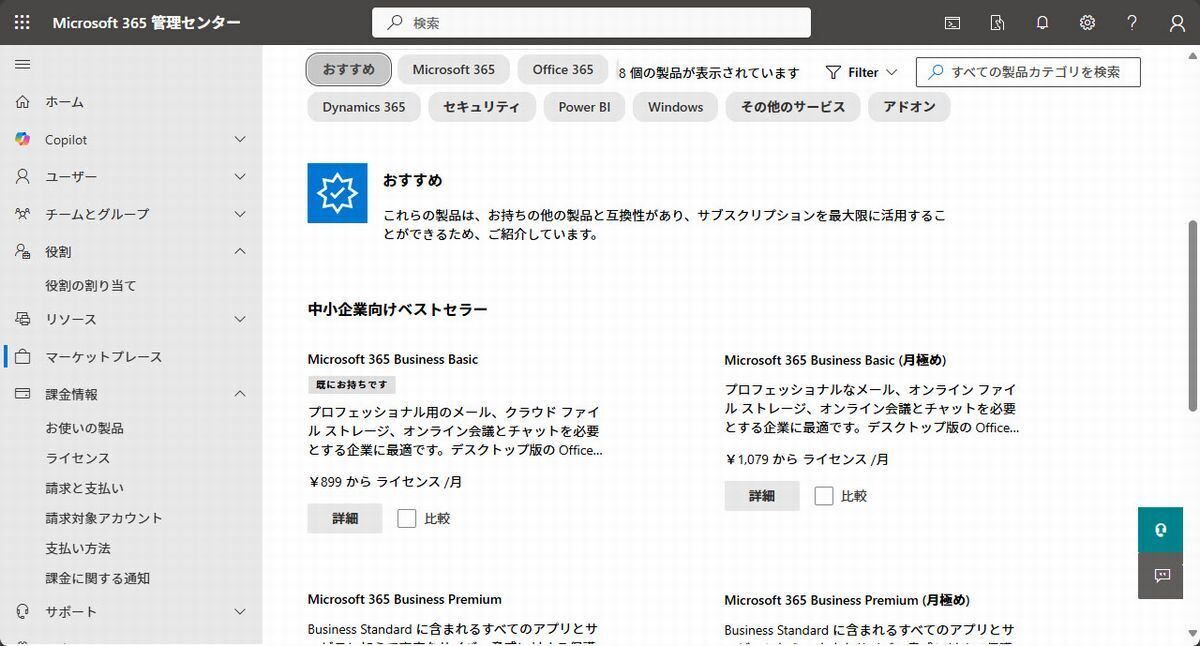Image resolution: width=1200 pixels, height=646 pixels.
Task: Open the gray feedback chat button
Action: tap(1161, 576)
